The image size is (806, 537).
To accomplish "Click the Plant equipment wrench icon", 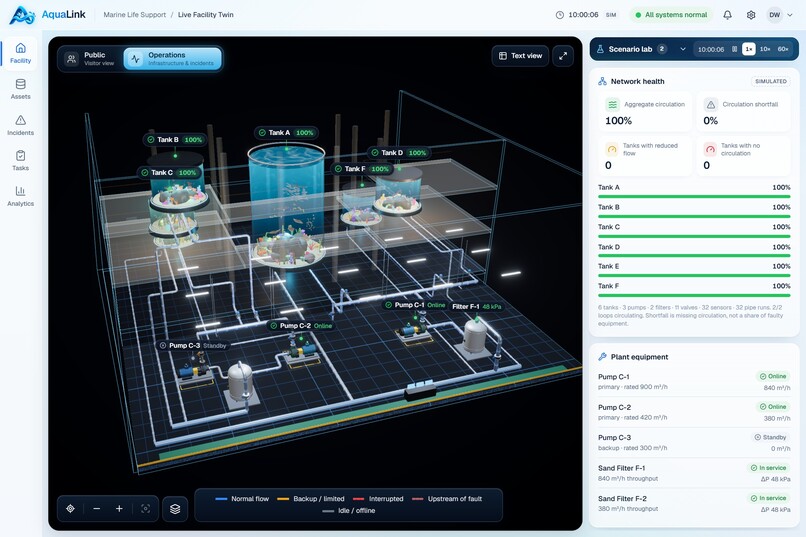I will point(602,357).
